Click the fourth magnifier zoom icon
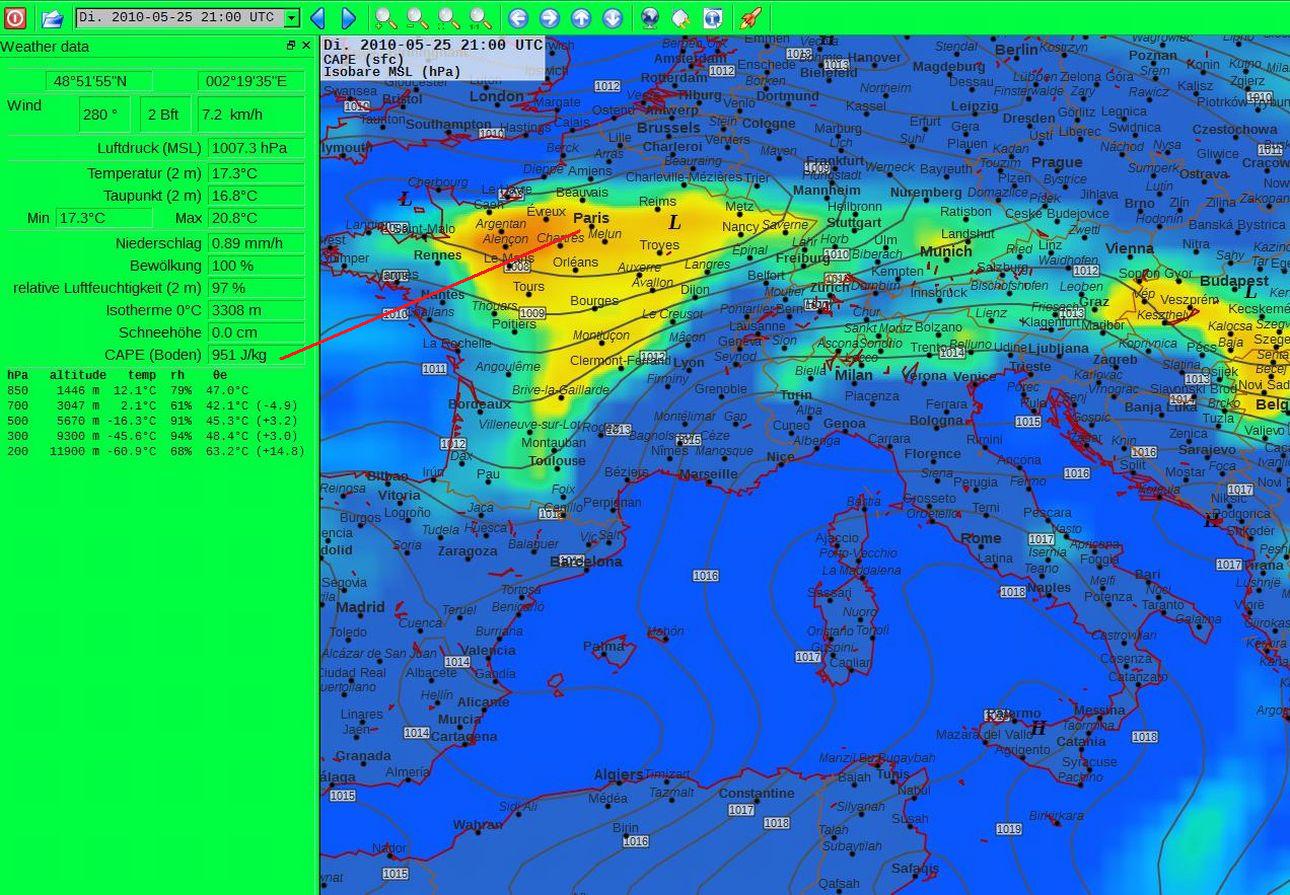Viewport: 1290px width, 895px height. tap(481, 17)
